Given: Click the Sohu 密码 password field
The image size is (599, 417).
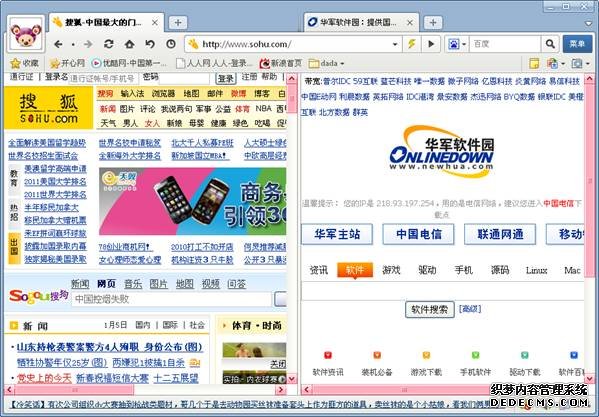Looking at the screenshot, I should click(x=184, y=79).
